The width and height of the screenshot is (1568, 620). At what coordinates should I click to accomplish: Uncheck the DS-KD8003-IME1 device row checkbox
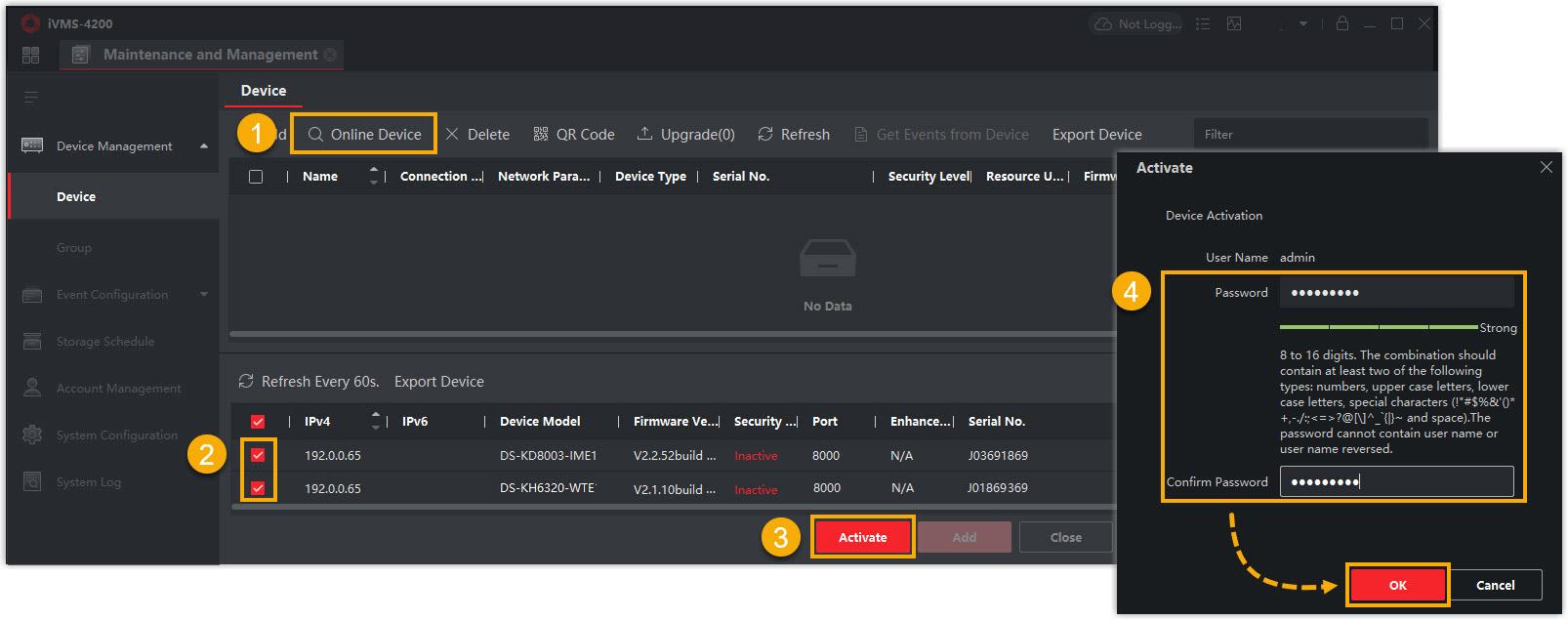tap(258, 455)
